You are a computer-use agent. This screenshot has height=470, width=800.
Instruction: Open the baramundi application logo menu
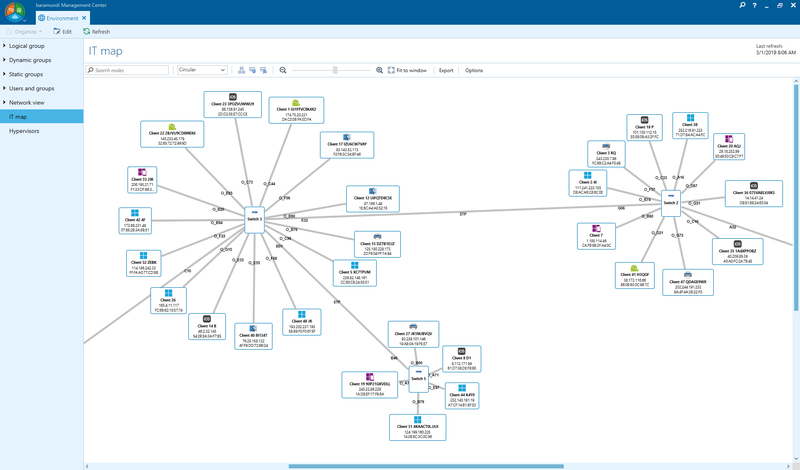pyautogui.click(x=14, y=12)
